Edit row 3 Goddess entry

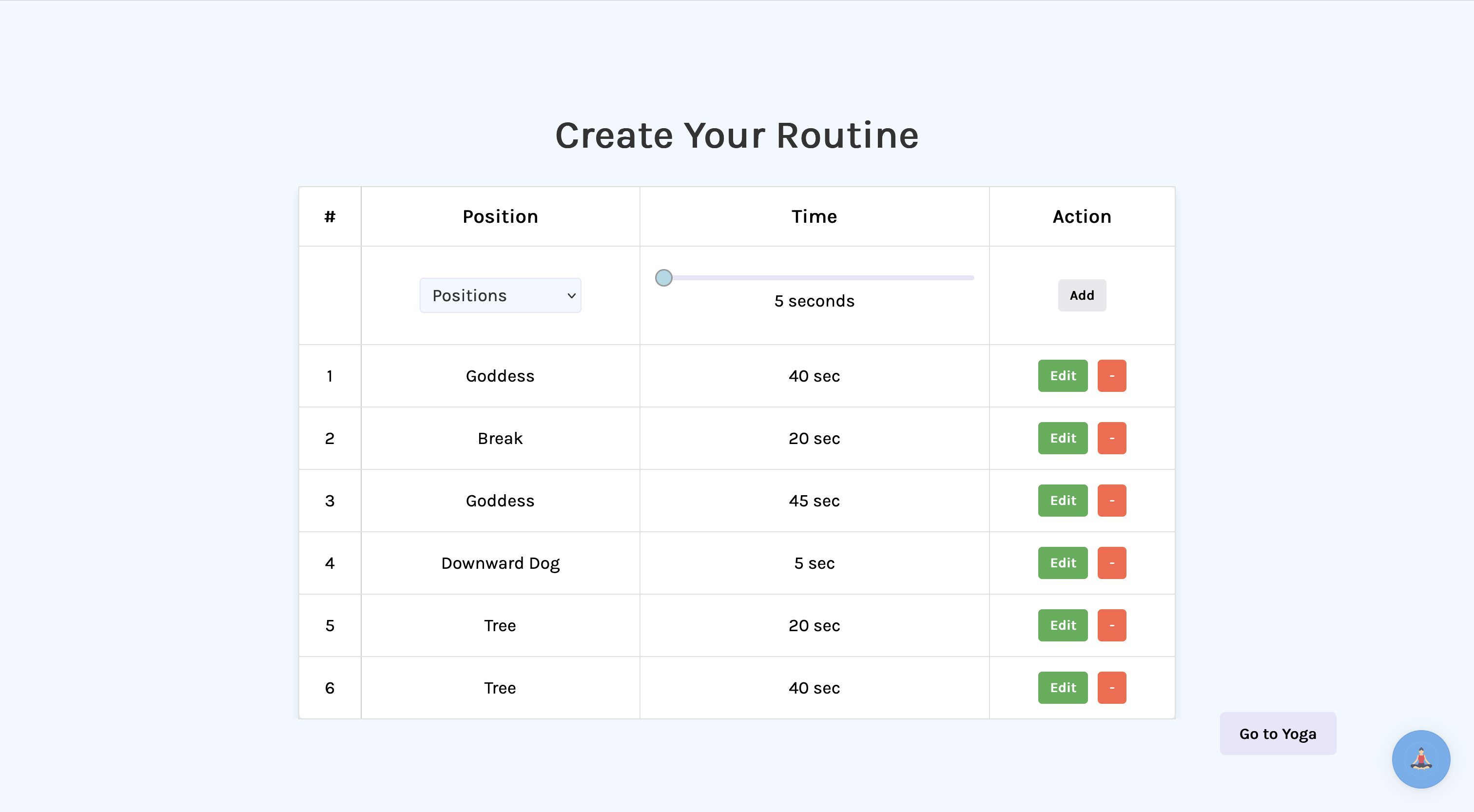click(x=1063, y=501)
